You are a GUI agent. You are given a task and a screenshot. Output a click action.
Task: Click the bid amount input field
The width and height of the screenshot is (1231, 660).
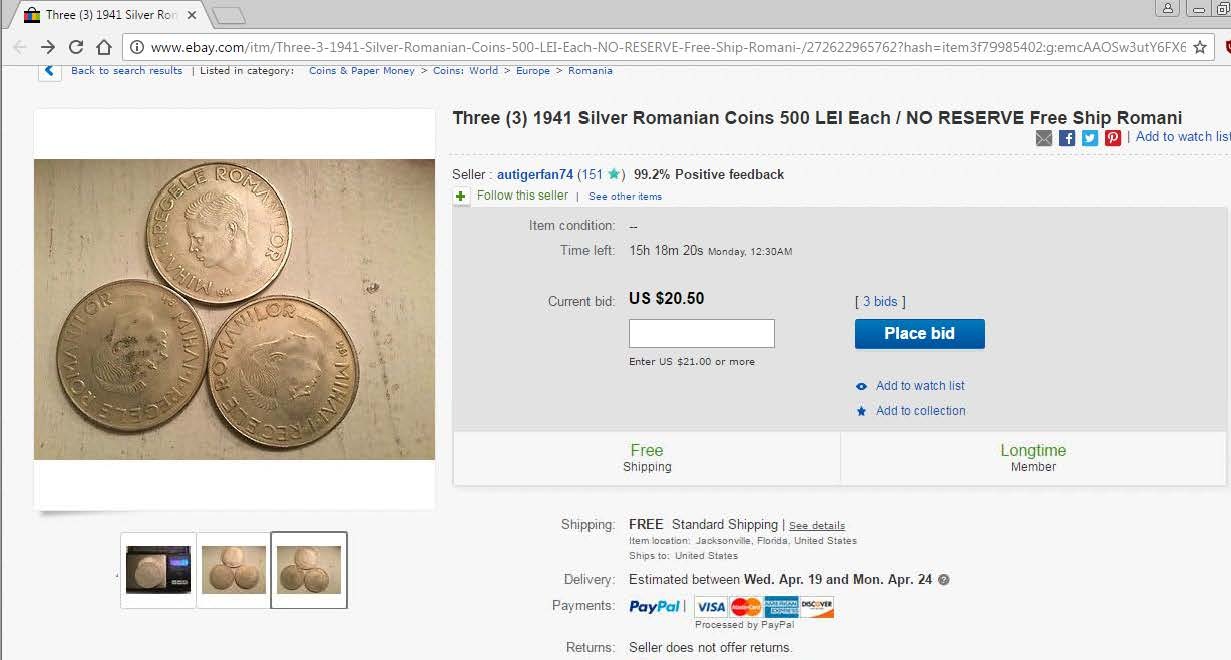tap(701, 333)
